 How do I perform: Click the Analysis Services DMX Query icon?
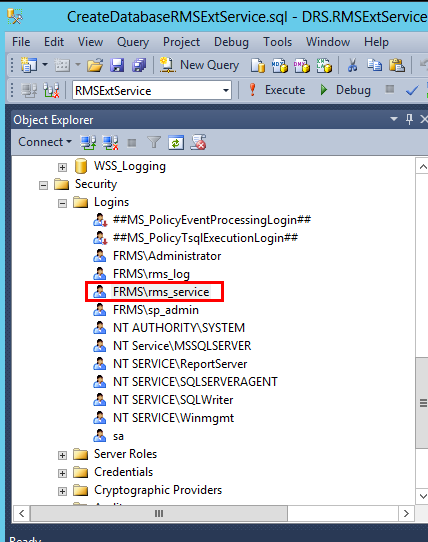coord(302,65)
